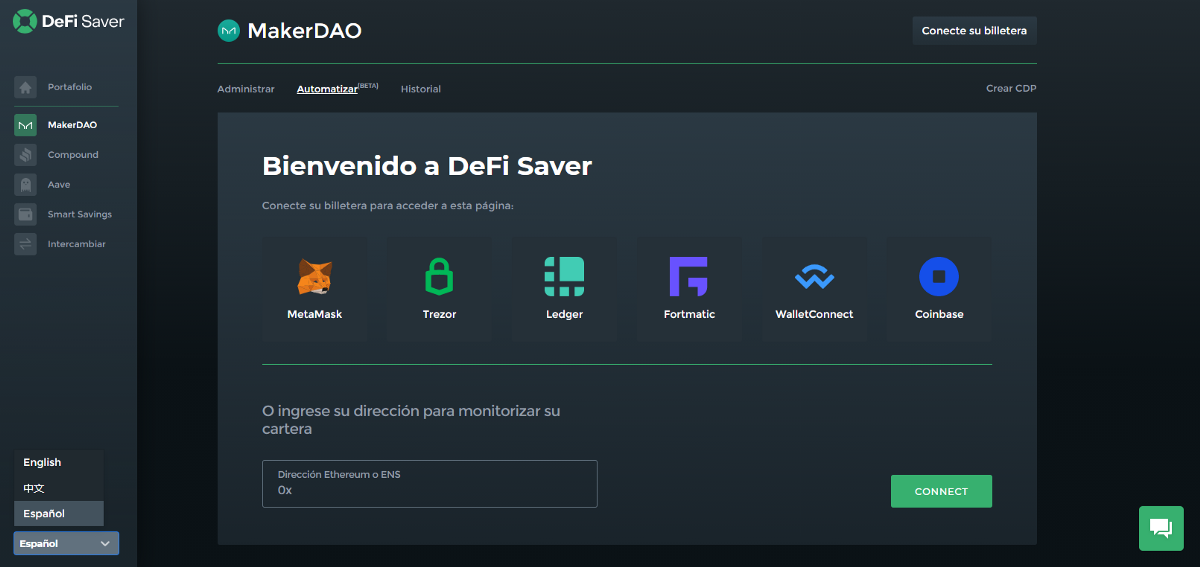Click the MakerDAO page title text

(x=304, y=31)
